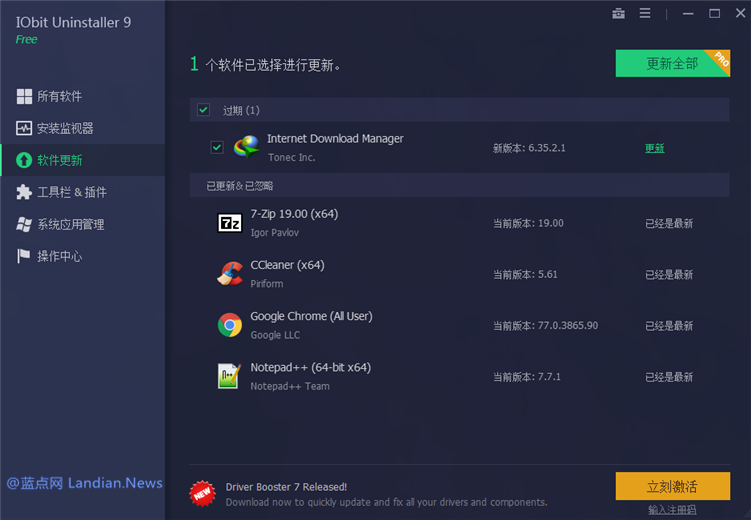This screenshot has height=520, width=751.
Task: Open 系统应用管理 section
Action: coord(83,224)
